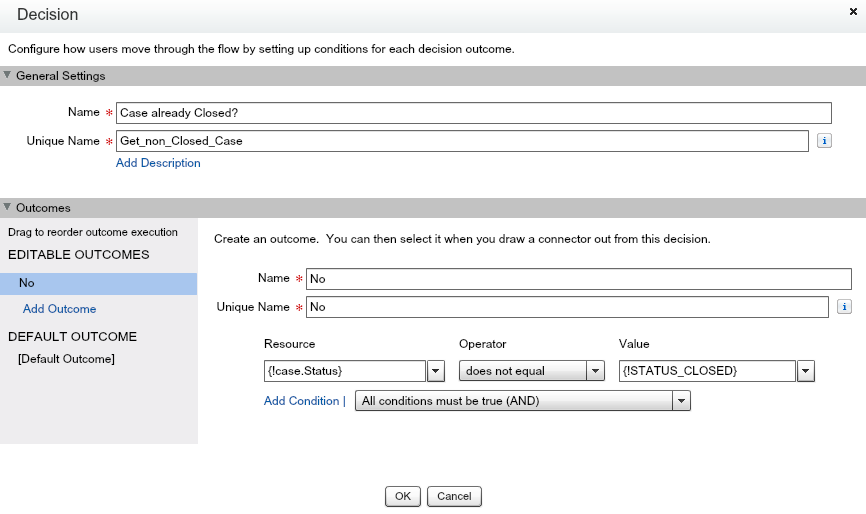Click the outcome Name field

(578, 279)
